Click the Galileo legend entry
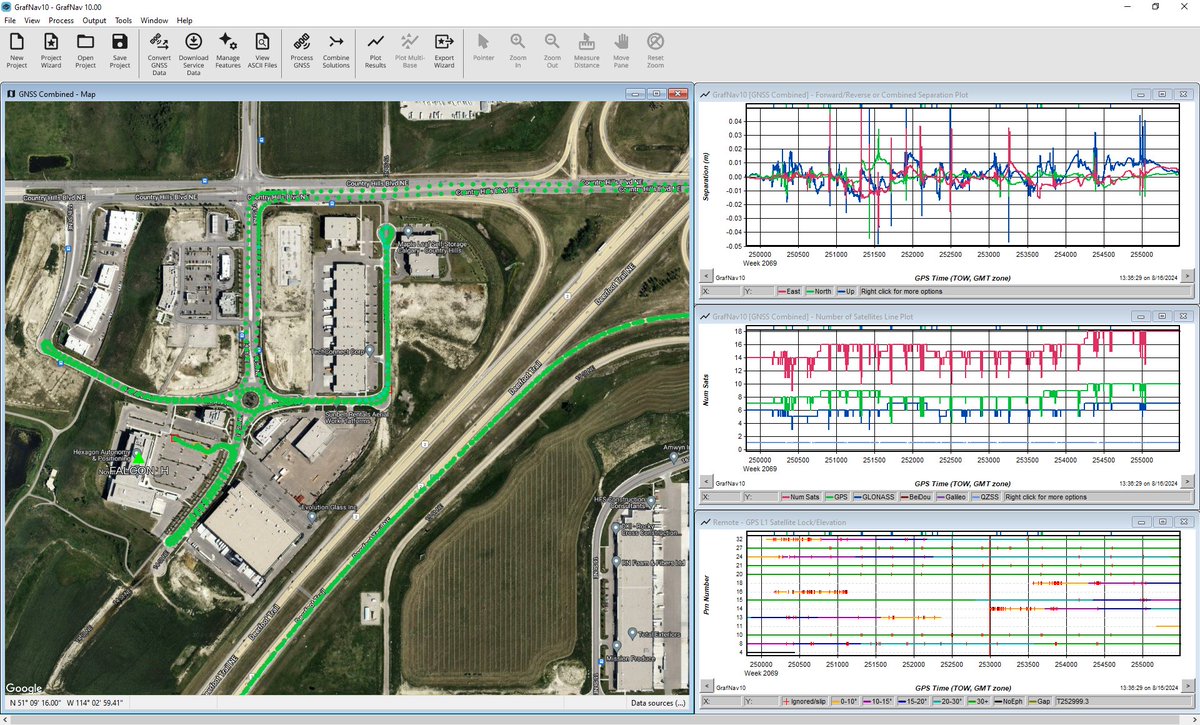 [952, 496]
